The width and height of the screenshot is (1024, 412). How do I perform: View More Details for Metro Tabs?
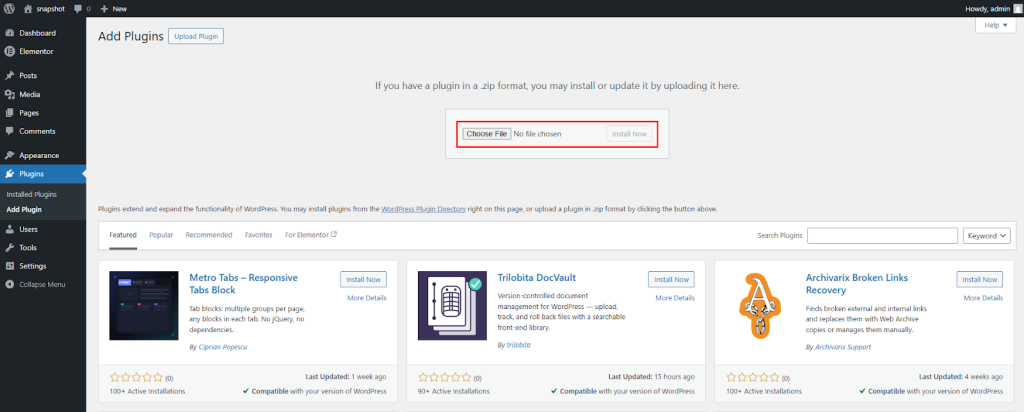pos(366,298)
